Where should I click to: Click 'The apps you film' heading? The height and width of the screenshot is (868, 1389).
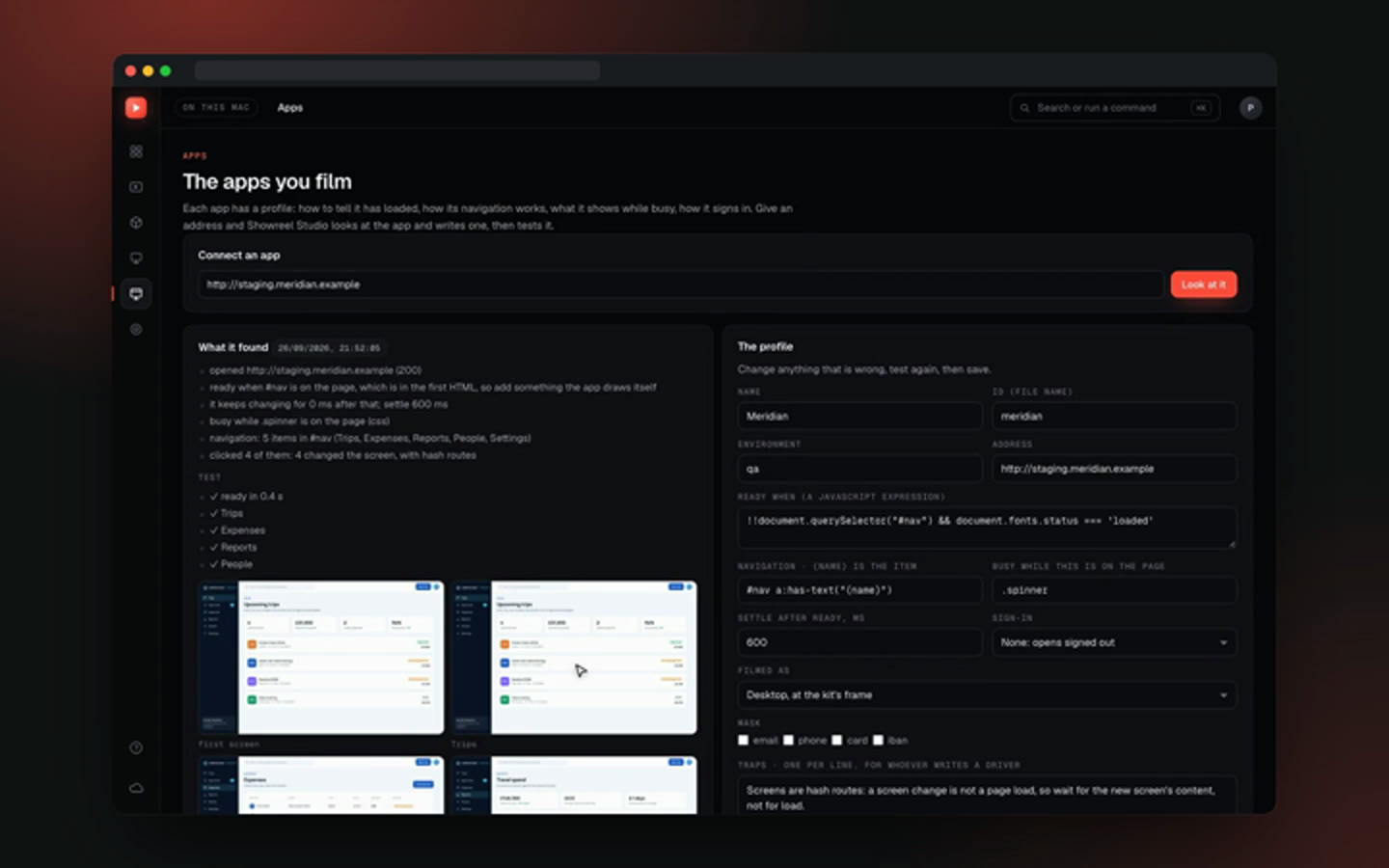(x=267, y=181)
